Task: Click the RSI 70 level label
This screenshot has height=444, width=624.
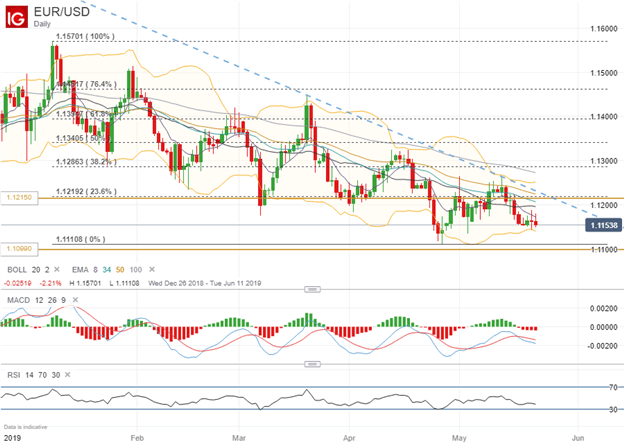Action: [613, 387]
